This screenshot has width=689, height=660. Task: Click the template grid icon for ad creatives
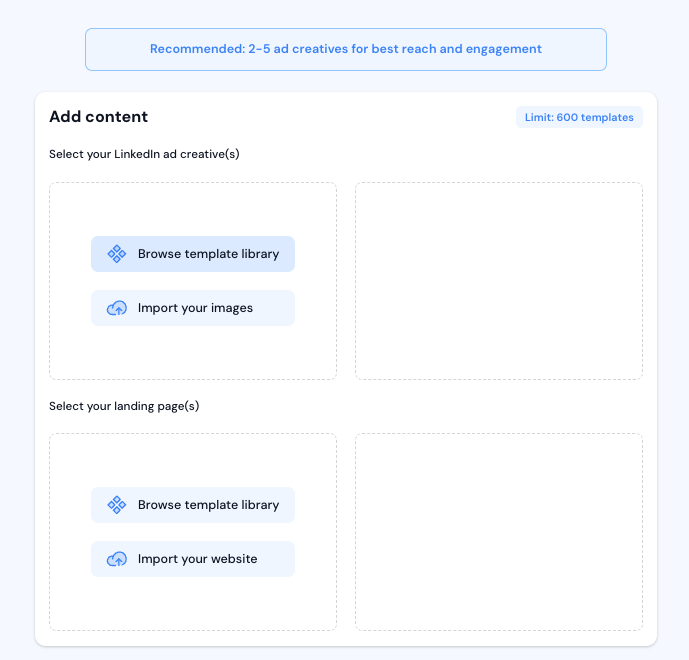(117, 254)
